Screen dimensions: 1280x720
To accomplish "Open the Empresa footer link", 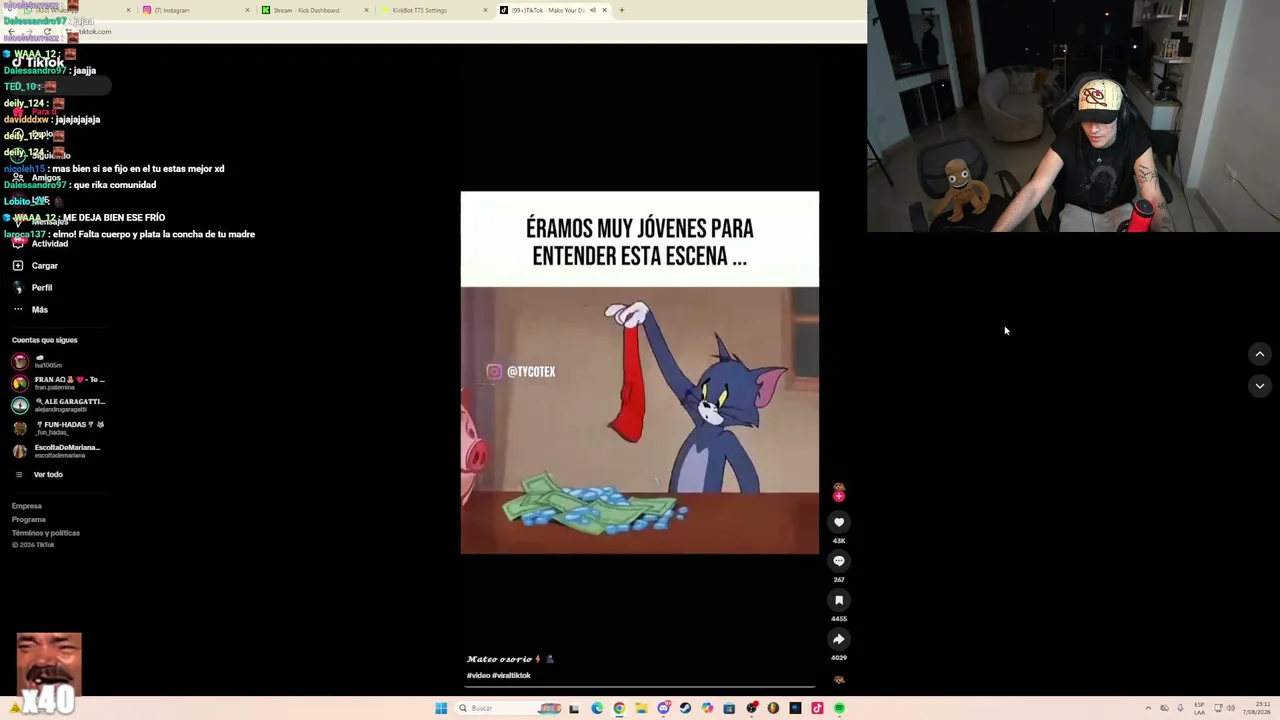I will click(27, 506).
